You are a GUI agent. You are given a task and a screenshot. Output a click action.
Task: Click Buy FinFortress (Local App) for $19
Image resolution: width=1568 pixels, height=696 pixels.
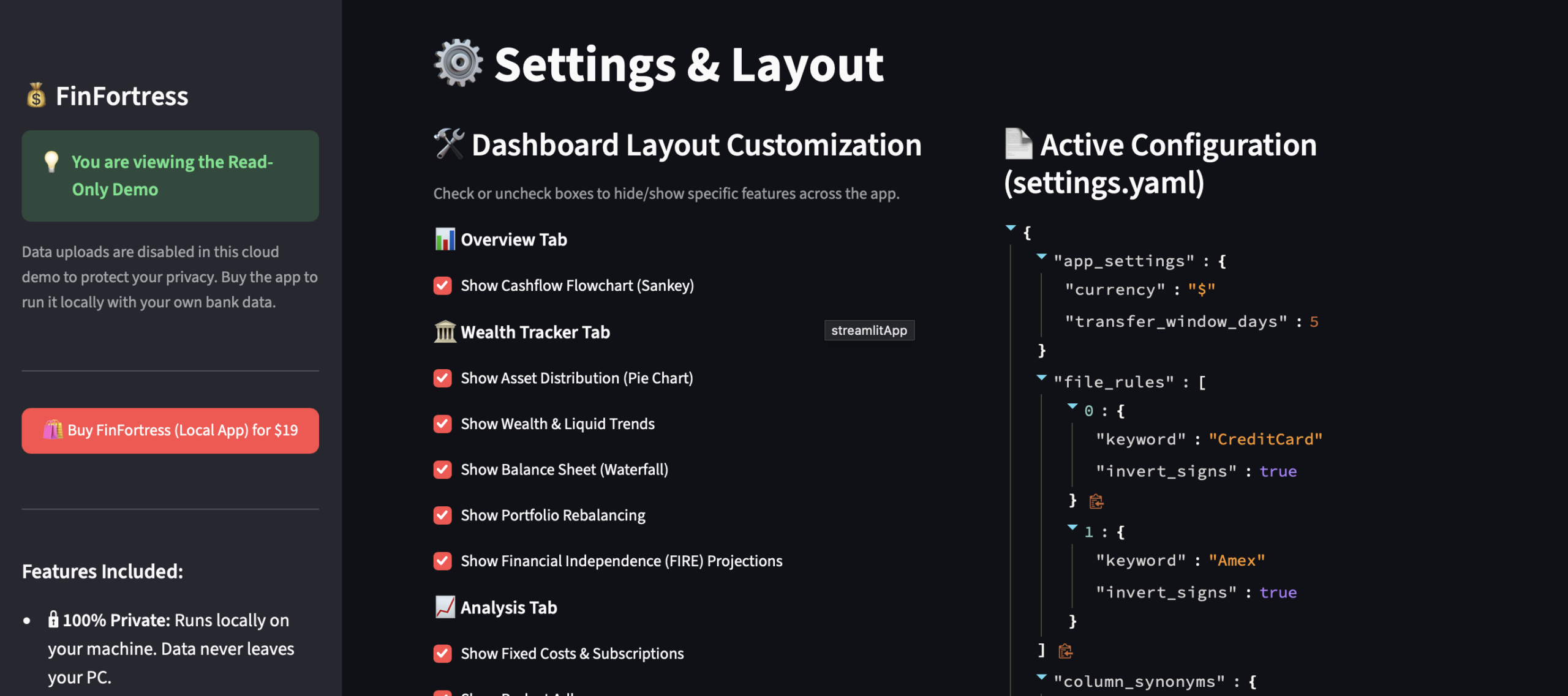[x=170, y=430]
